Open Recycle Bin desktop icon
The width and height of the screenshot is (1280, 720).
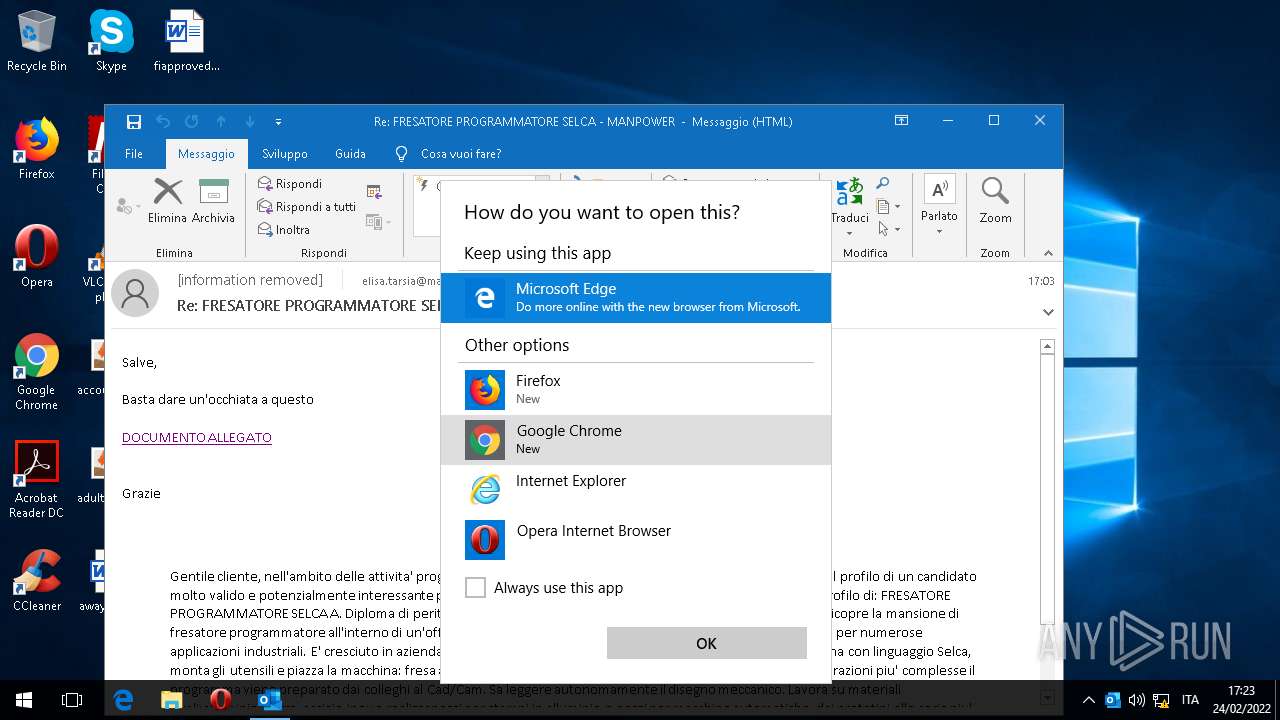[37, 41]
